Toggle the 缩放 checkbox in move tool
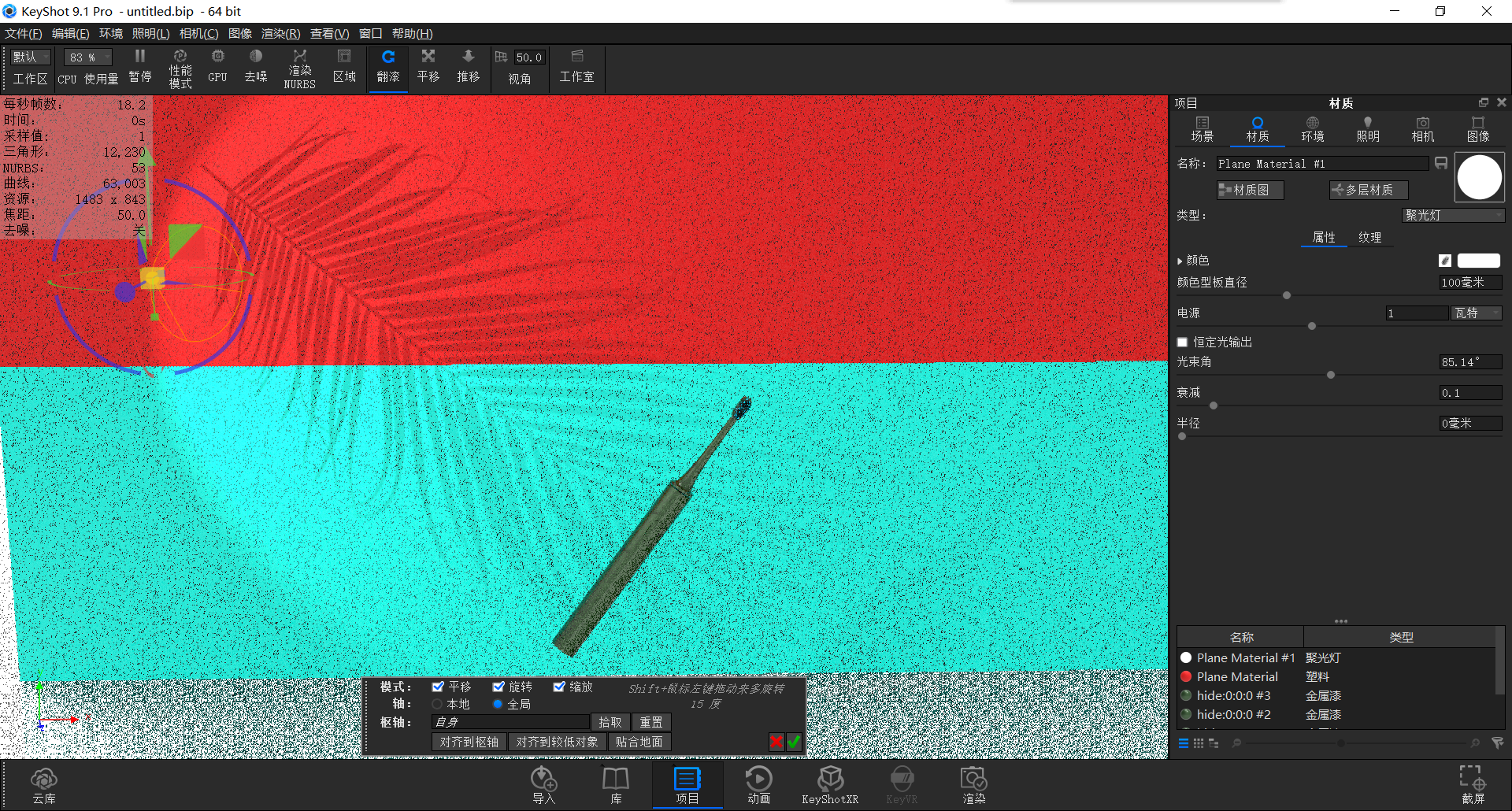This screenshot has width=1512, height=811. [x=559, y=686]
